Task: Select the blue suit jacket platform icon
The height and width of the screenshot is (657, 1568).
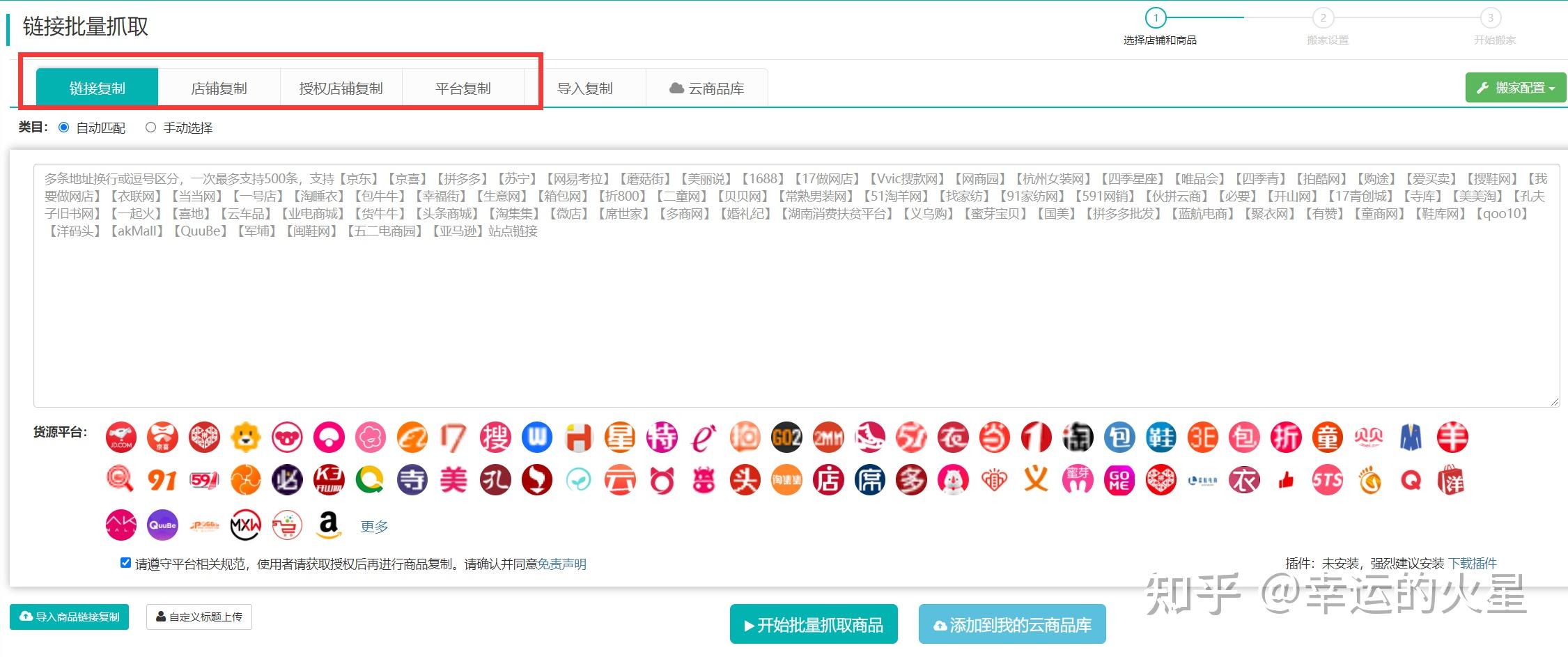Action: coord(1411,438)
